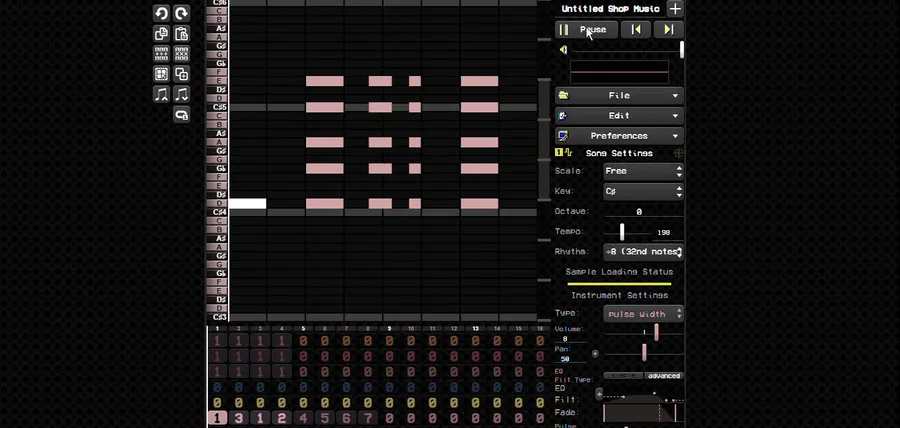Click the Fade envelope editor graph
This screenshot has width=900, height=428.
[x=643, y=413]
